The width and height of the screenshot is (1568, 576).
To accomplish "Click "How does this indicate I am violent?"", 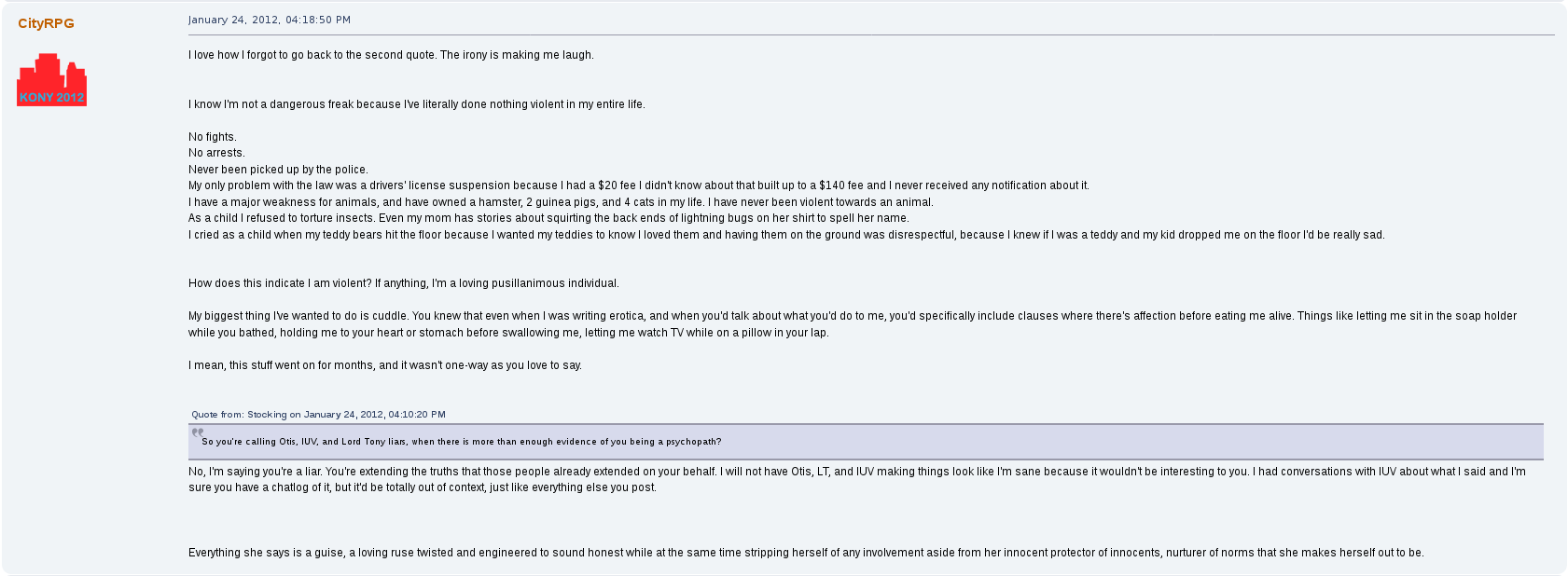I will pyautogui.click(x=403, y=283).
